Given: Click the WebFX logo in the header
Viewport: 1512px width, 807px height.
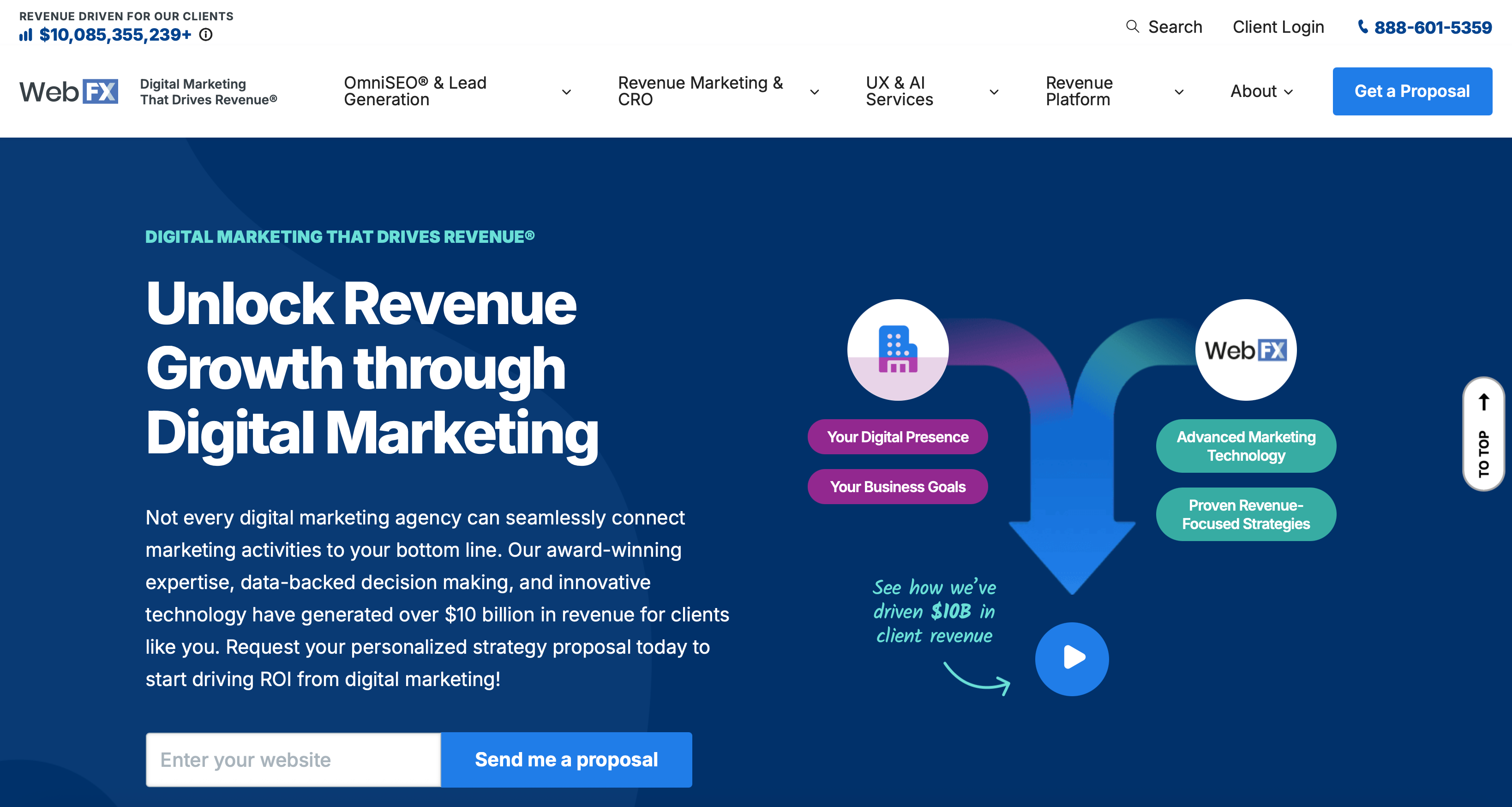Looking at the screenshot, I should coord(69,91).
